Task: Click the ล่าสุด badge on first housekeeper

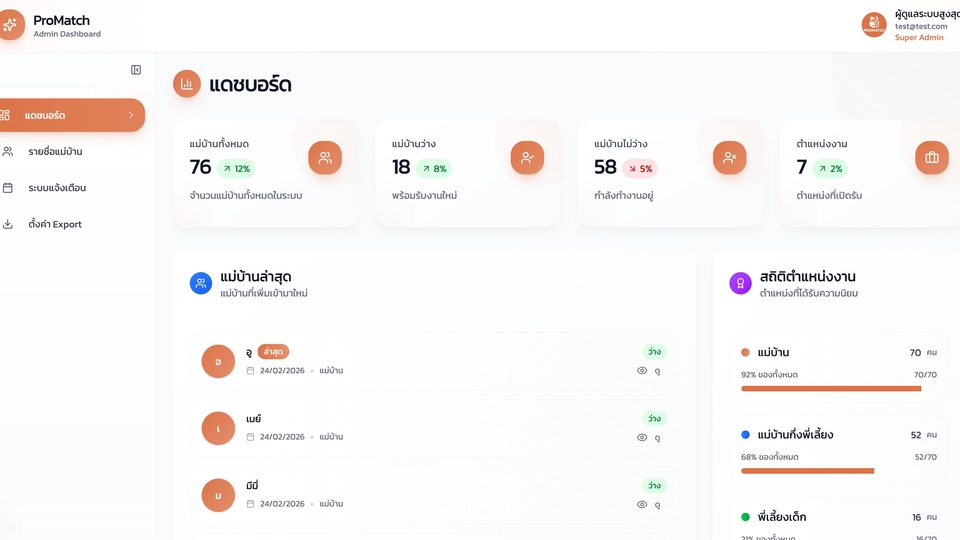Action: (273, 351)
